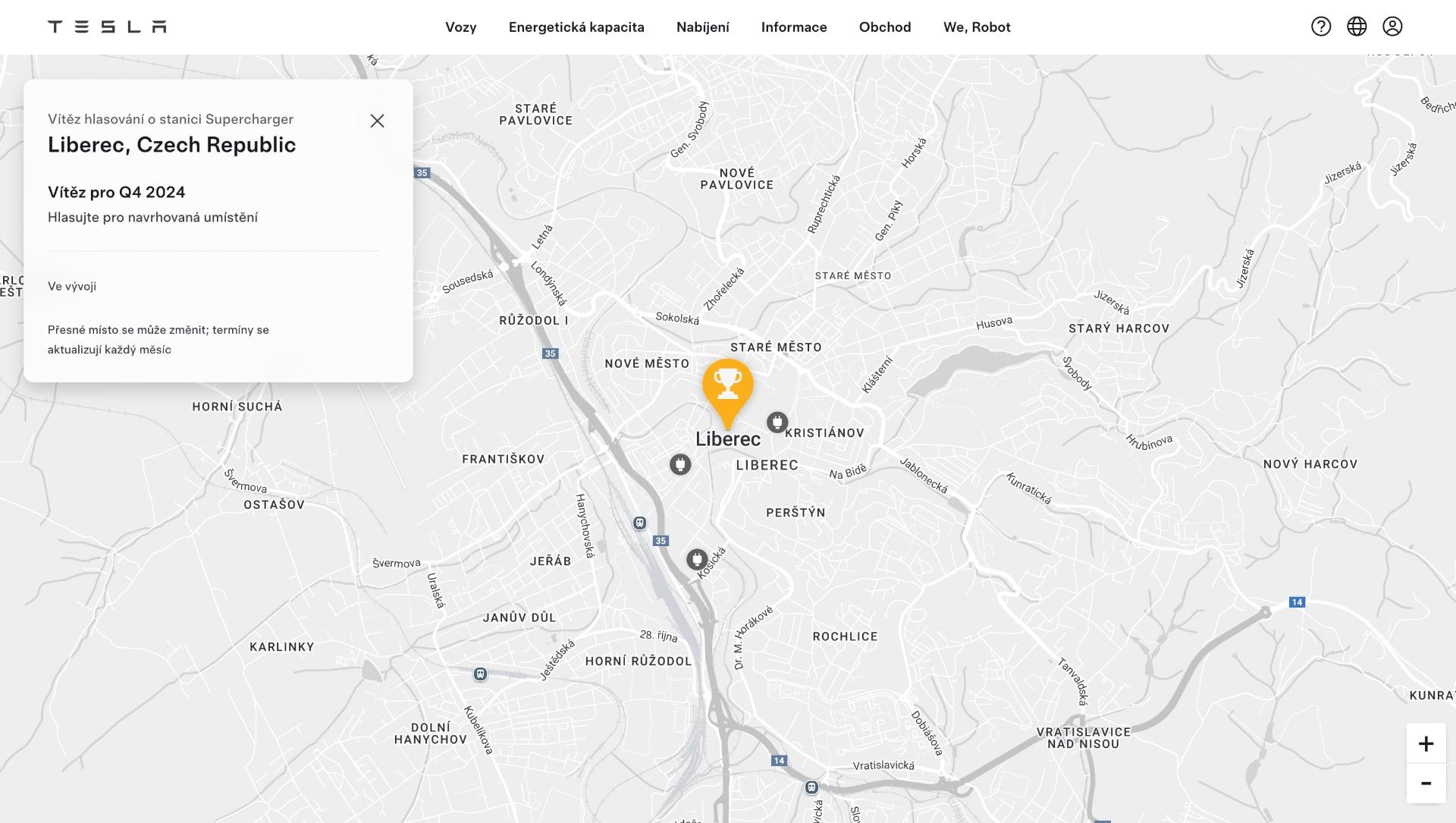This screenshot has width=1456, height=823.
Task: Click the 'HORNÍ SUCHÁ' district label
Action: click(x=237, y=407)
